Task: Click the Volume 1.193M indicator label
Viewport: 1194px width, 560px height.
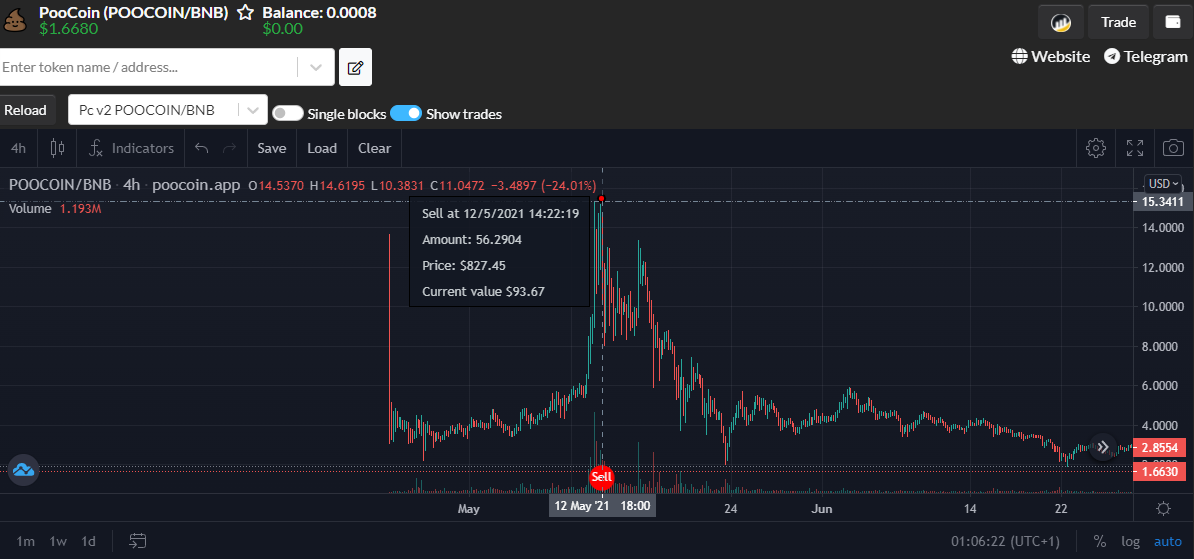Action: click(x=55, y=209)
